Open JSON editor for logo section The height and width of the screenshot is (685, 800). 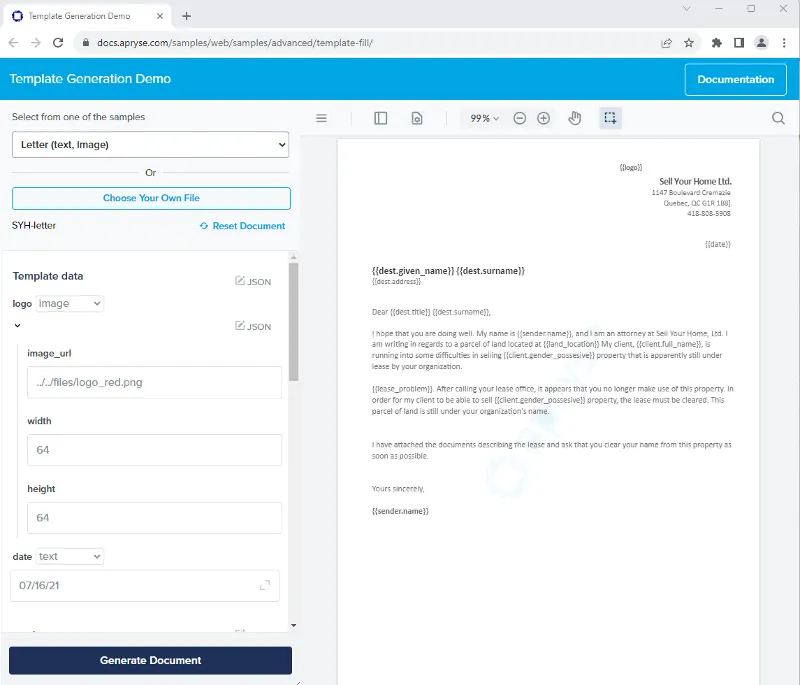(253, 326)
